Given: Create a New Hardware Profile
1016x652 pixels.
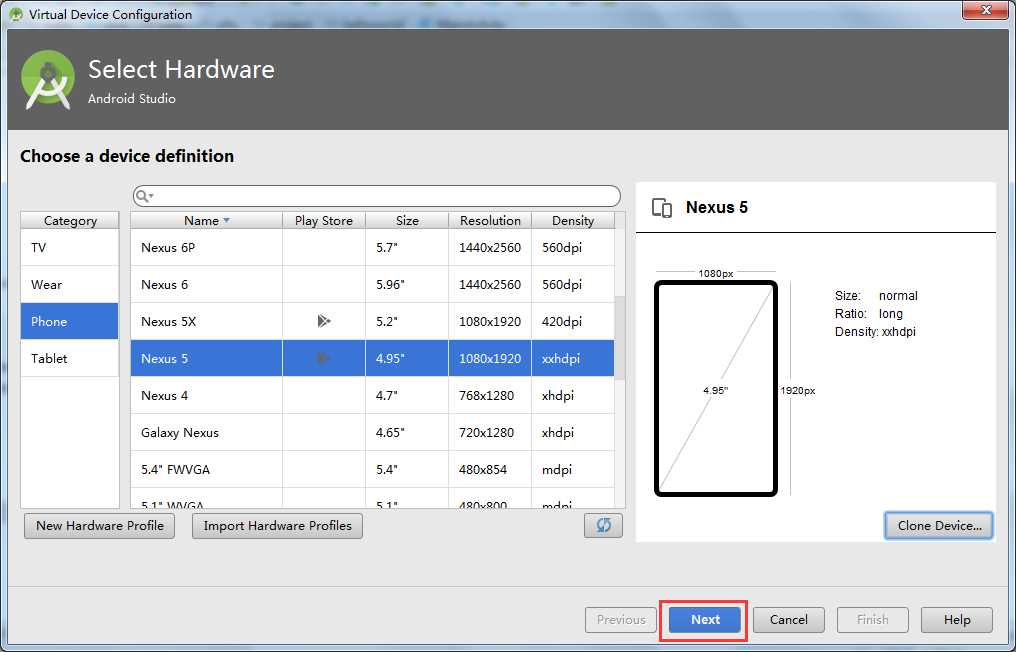Looking at the screenshot, I should [100, 526].
